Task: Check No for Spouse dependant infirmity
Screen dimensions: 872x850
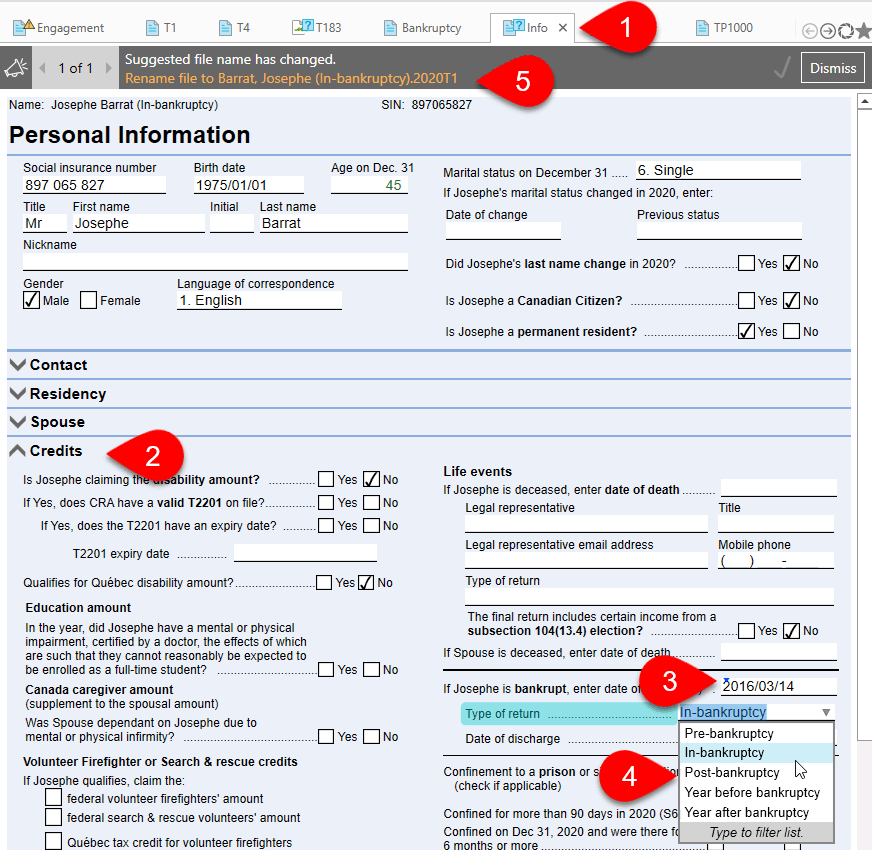Action: click(x=371, y=737)
